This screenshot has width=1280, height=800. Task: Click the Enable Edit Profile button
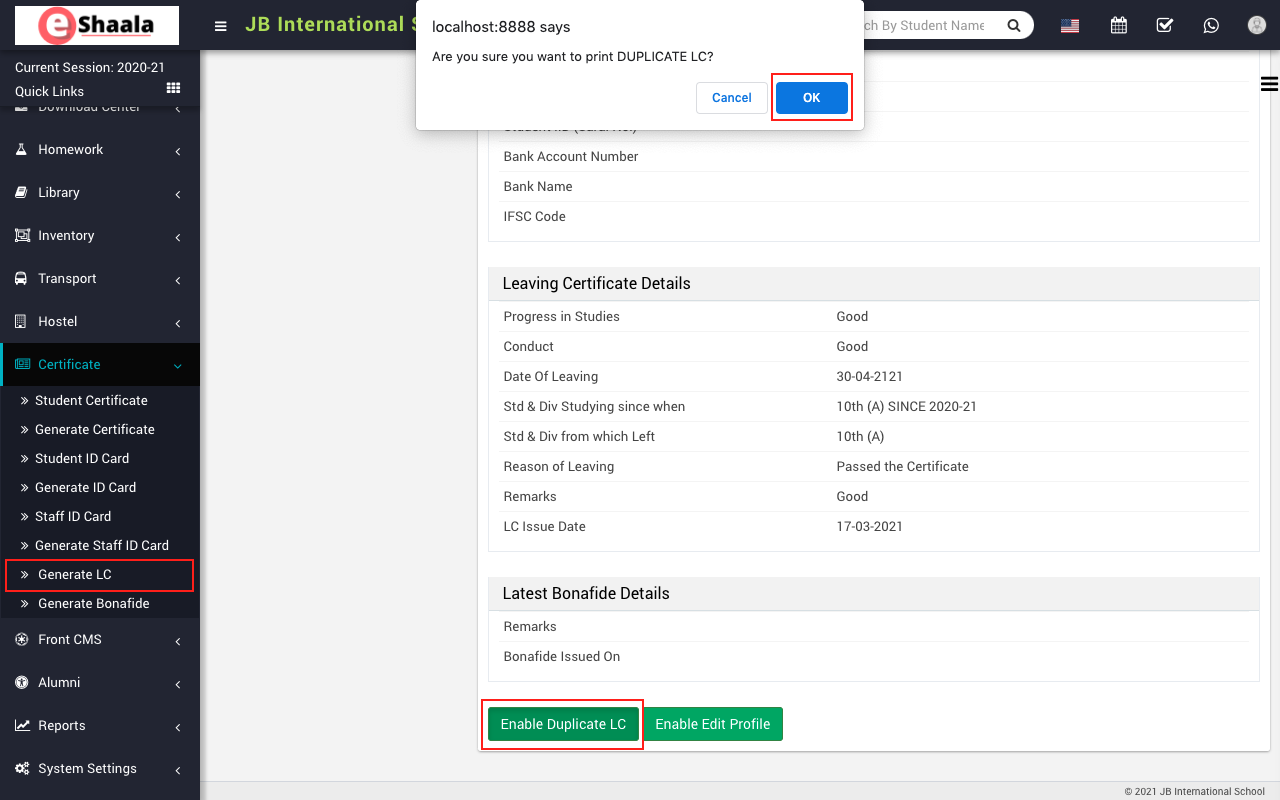[x=712, y=725]
